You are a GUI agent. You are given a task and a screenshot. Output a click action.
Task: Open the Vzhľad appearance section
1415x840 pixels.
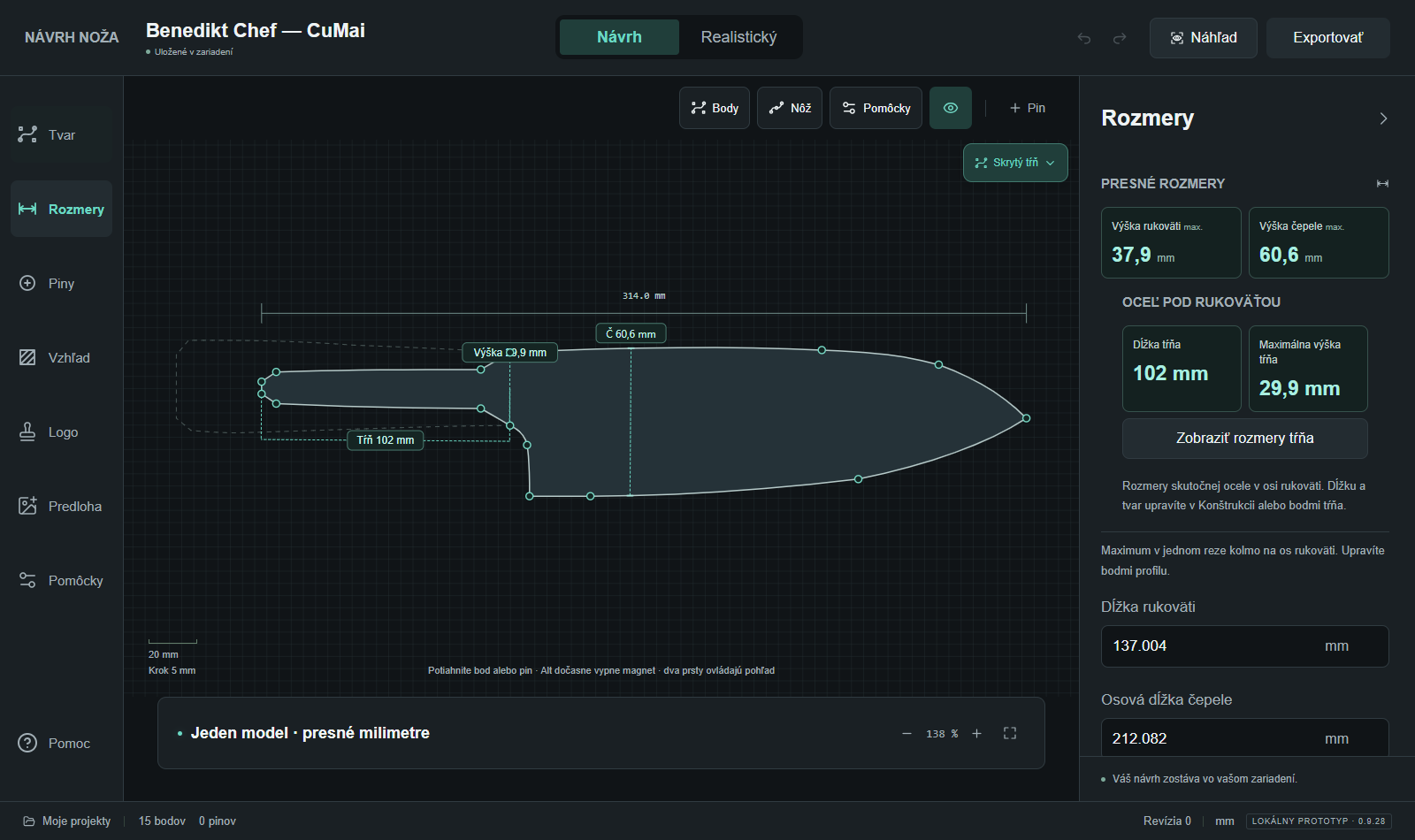pos(61,357)
